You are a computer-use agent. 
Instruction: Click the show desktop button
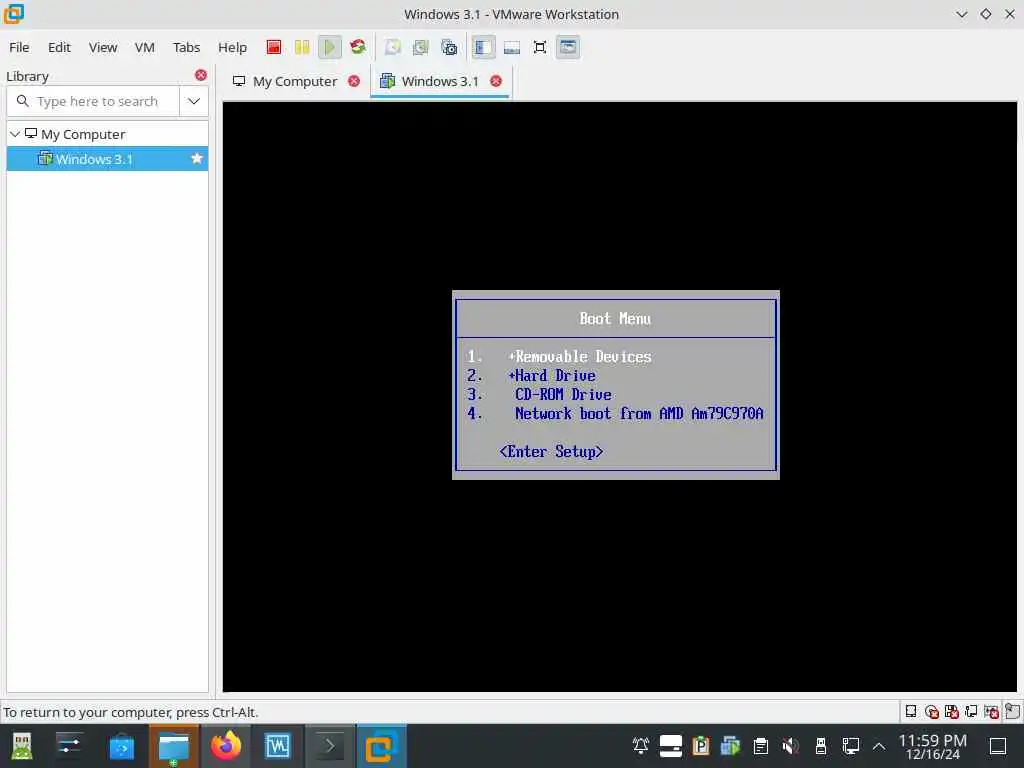tap(998, 745)
